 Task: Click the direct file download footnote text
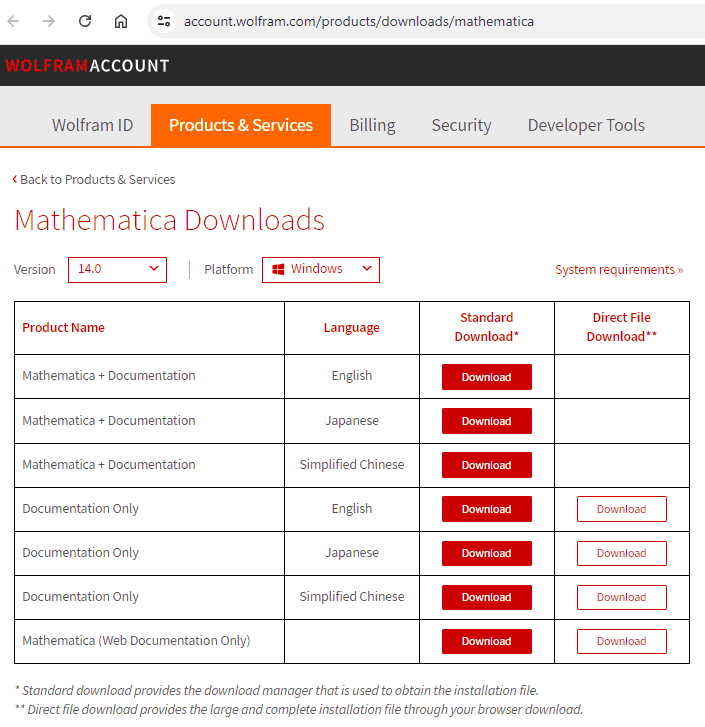(x=299, y=709)
